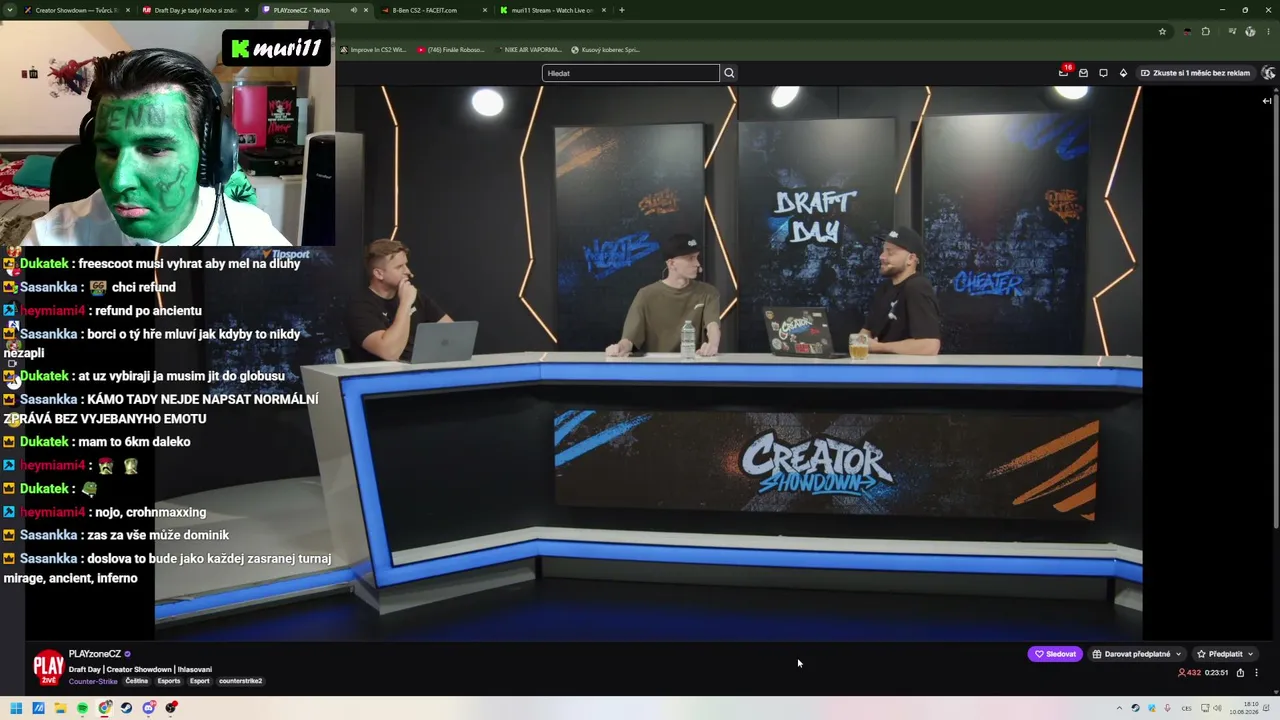The height and width of the screenshot is (720, 1280).
Task: Select the Čeština stream tag
Action: tap(137, 681)
